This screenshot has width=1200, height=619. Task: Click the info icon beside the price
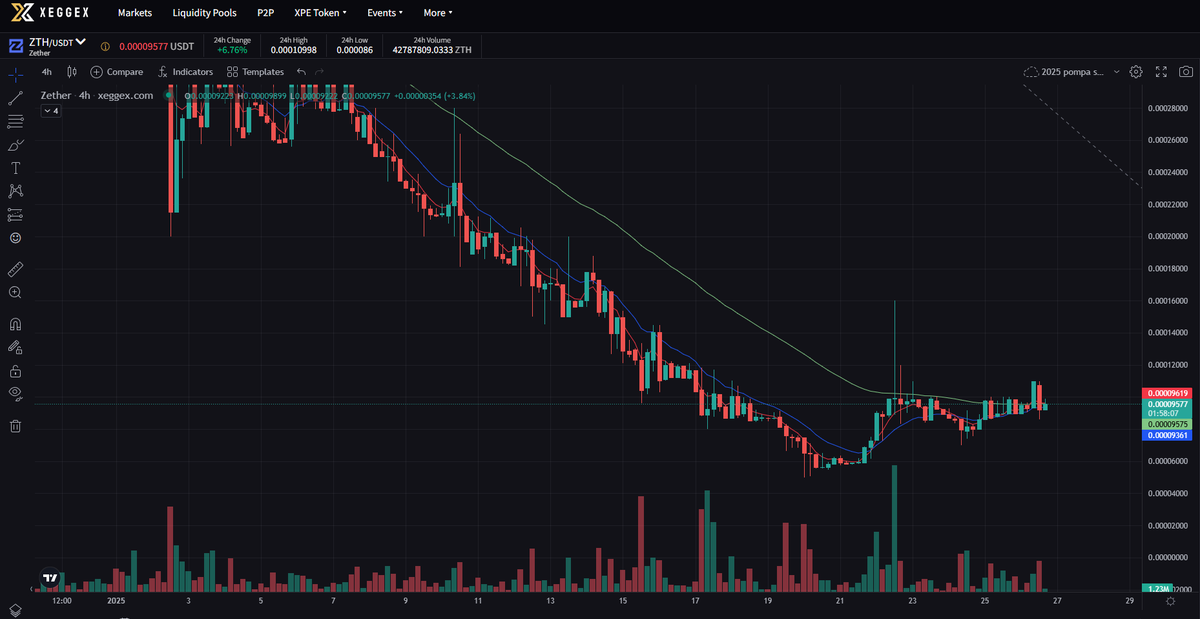coord(106,46)
